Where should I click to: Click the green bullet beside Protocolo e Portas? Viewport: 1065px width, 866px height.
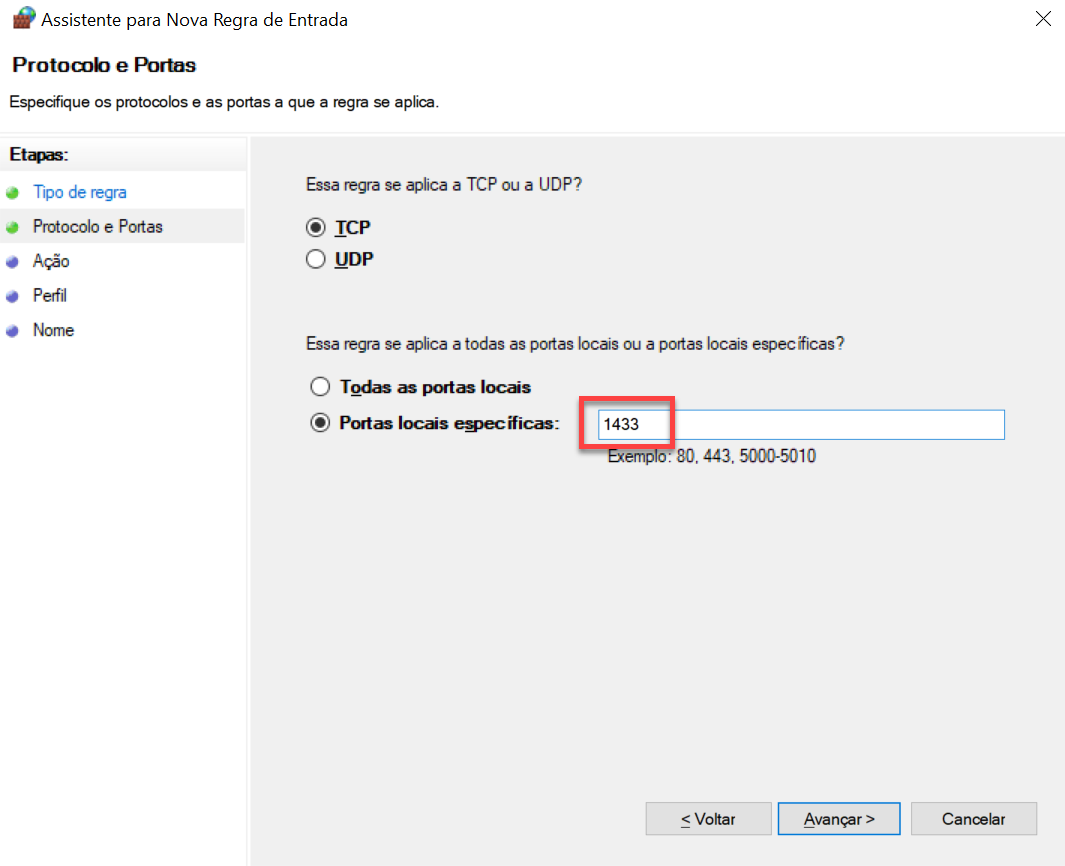pyautogui.click(x=12, y=227)
